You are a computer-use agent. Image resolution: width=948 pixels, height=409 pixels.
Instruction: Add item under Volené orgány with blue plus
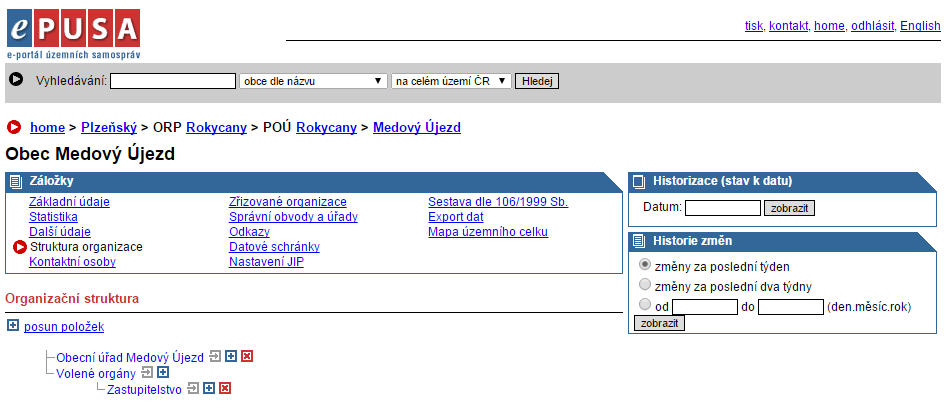tap(163, 373)
